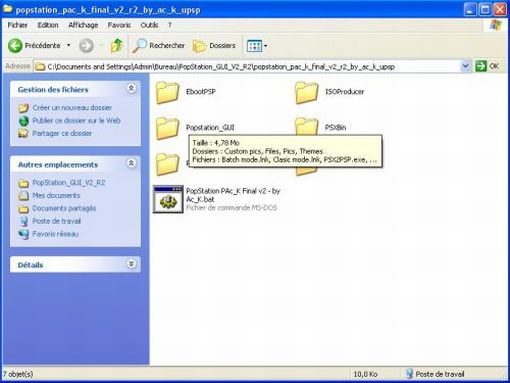This screenshot has width=510, height=383.
Task: Open the Edition menu
Action: [x=48, y=25]
